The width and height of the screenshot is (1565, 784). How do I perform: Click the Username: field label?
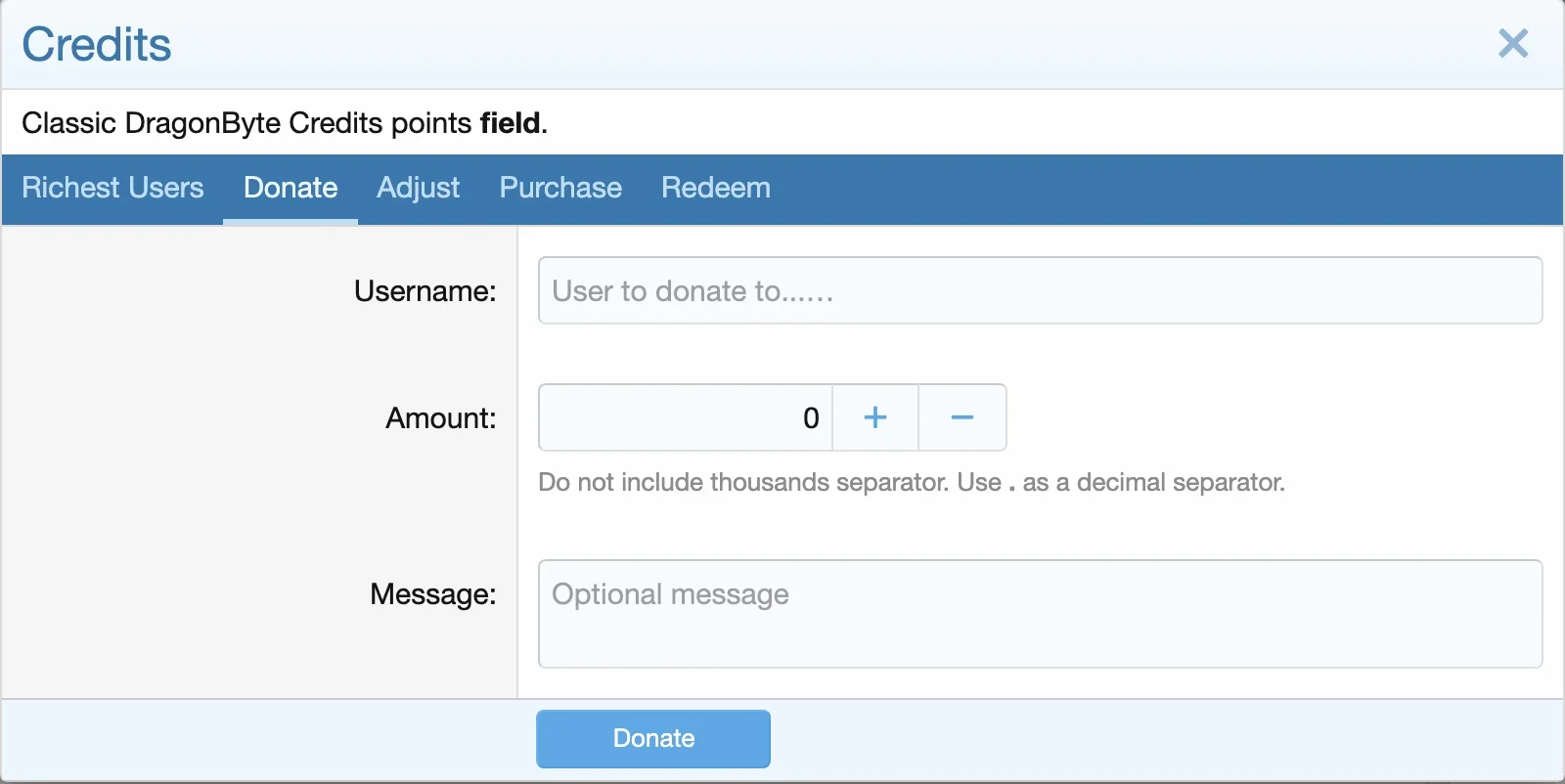(425, 291)
